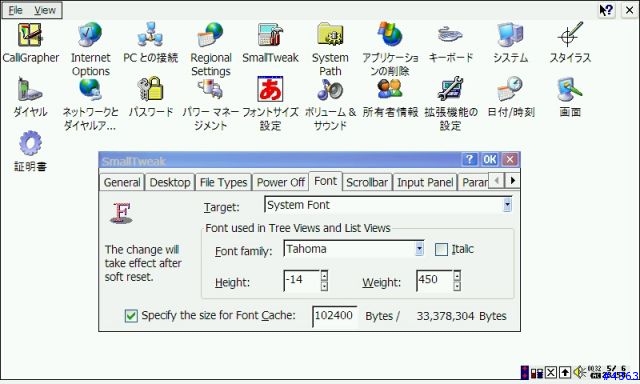Open フォントサイズ設定 font size applet
The width and height of the screenshot is (640, 384).
coord(270,104)
